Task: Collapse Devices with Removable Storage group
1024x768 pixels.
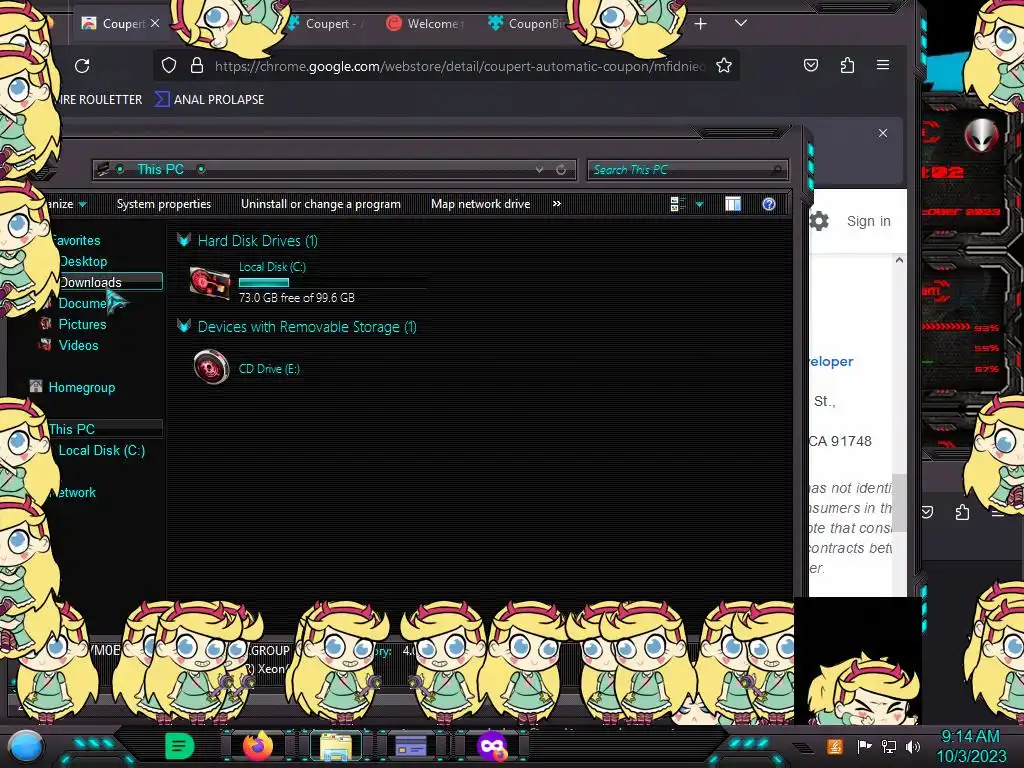Action: coord(184,326)
